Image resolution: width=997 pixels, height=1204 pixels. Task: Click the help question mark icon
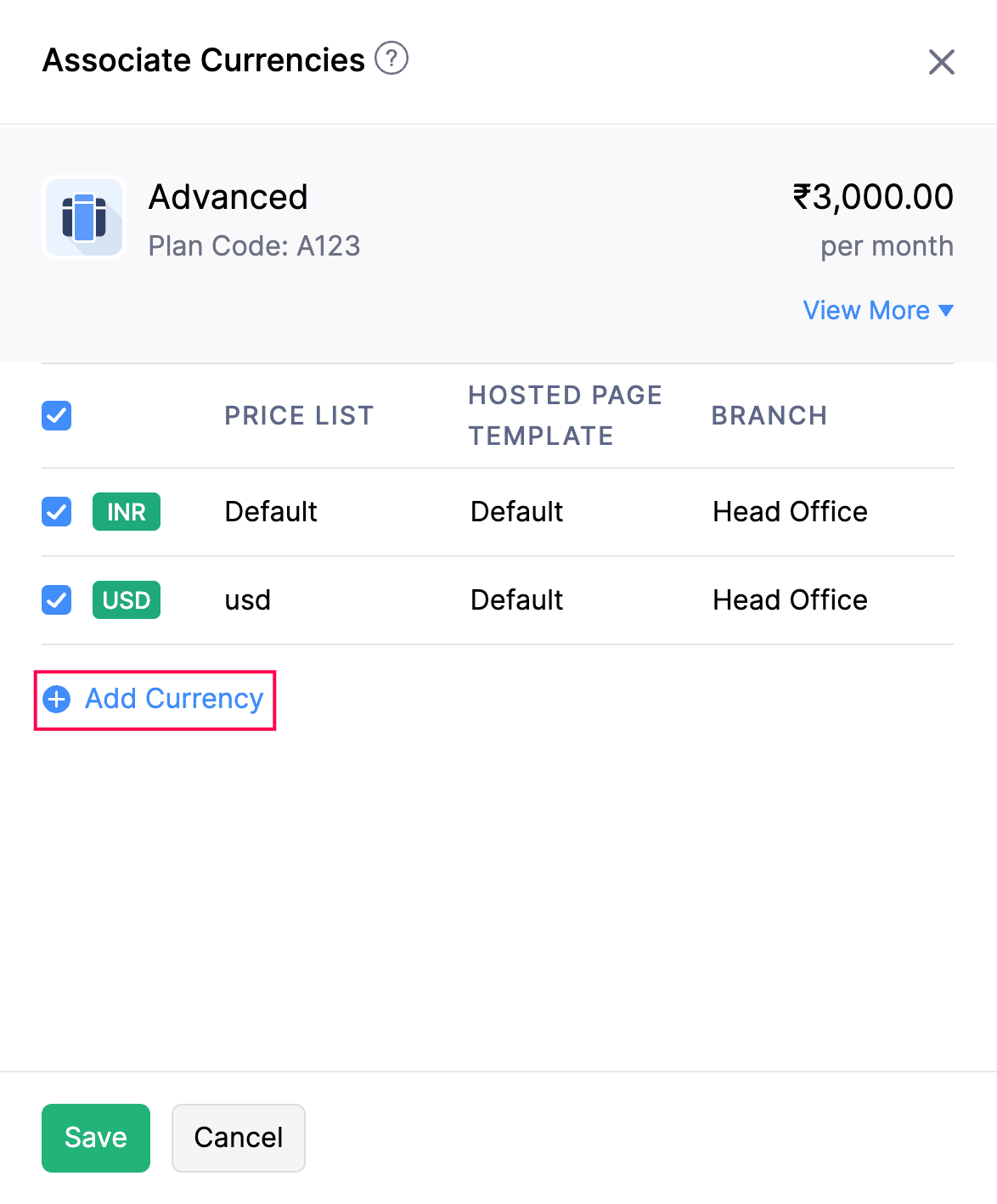(x=391, y=59)
